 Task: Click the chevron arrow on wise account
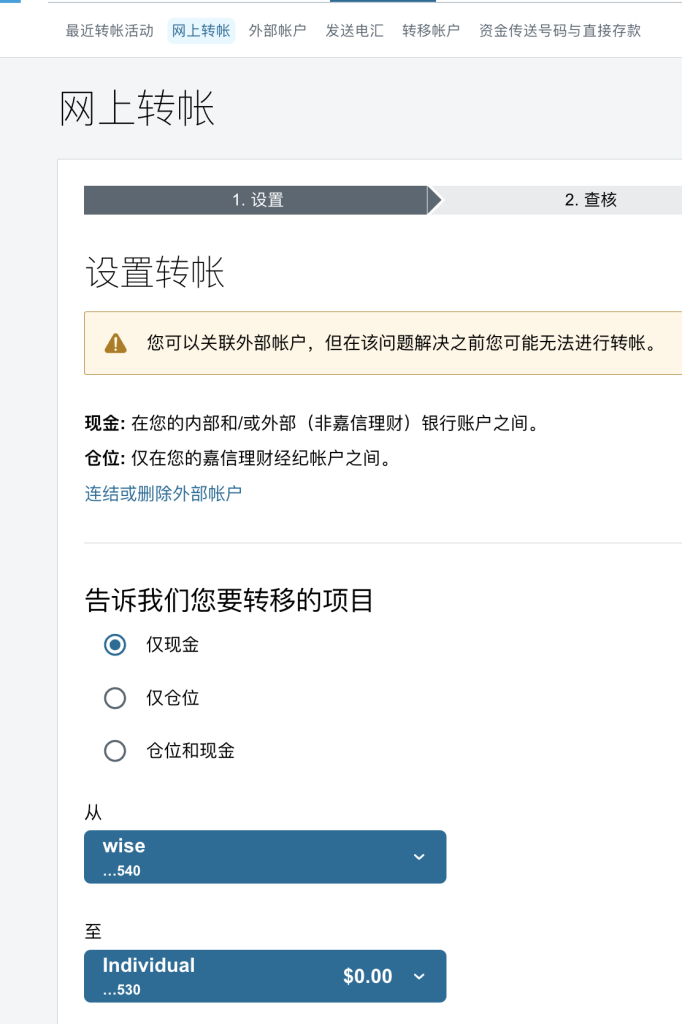419,857
